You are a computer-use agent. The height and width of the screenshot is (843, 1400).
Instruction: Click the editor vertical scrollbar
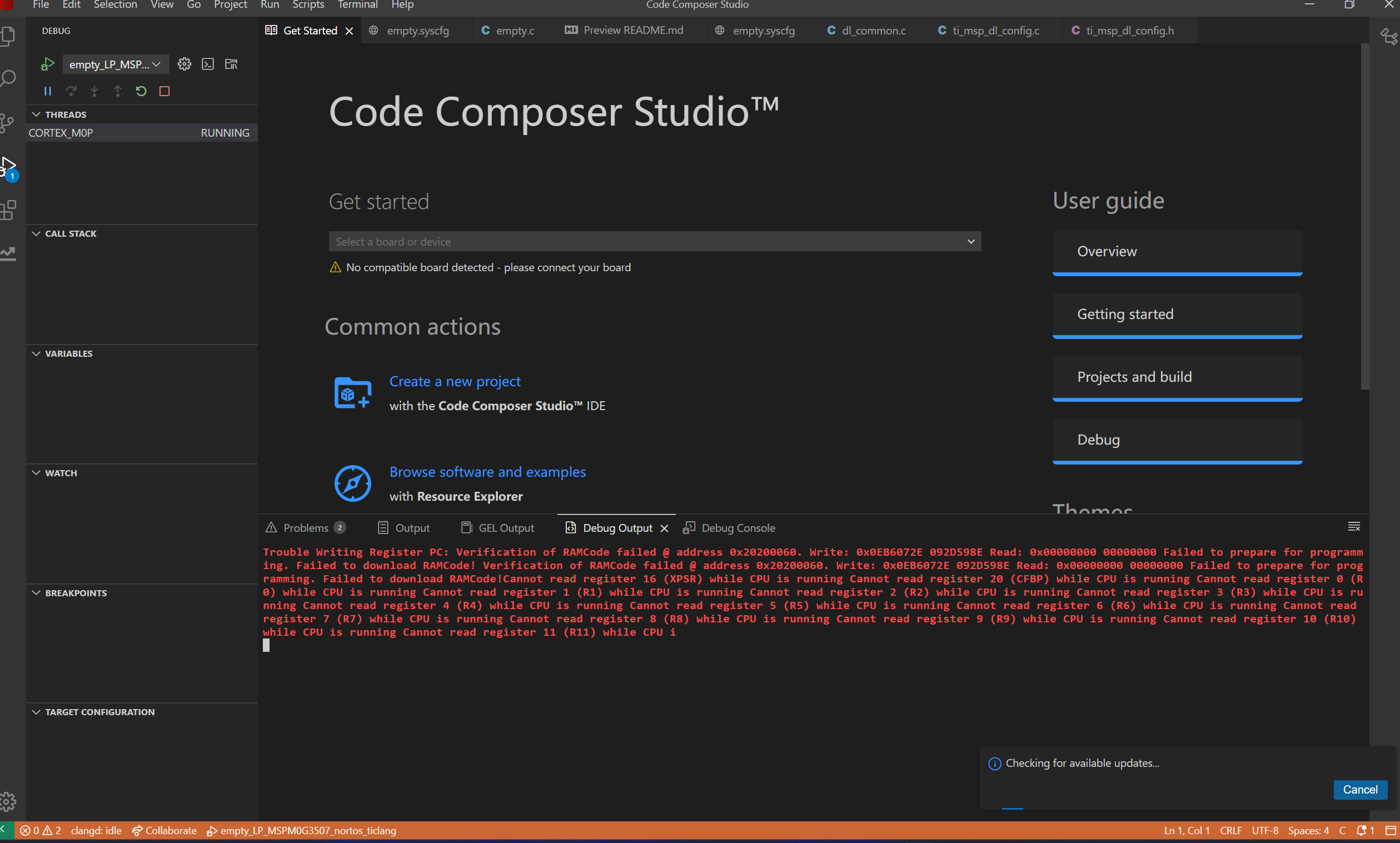[1364, 216]
